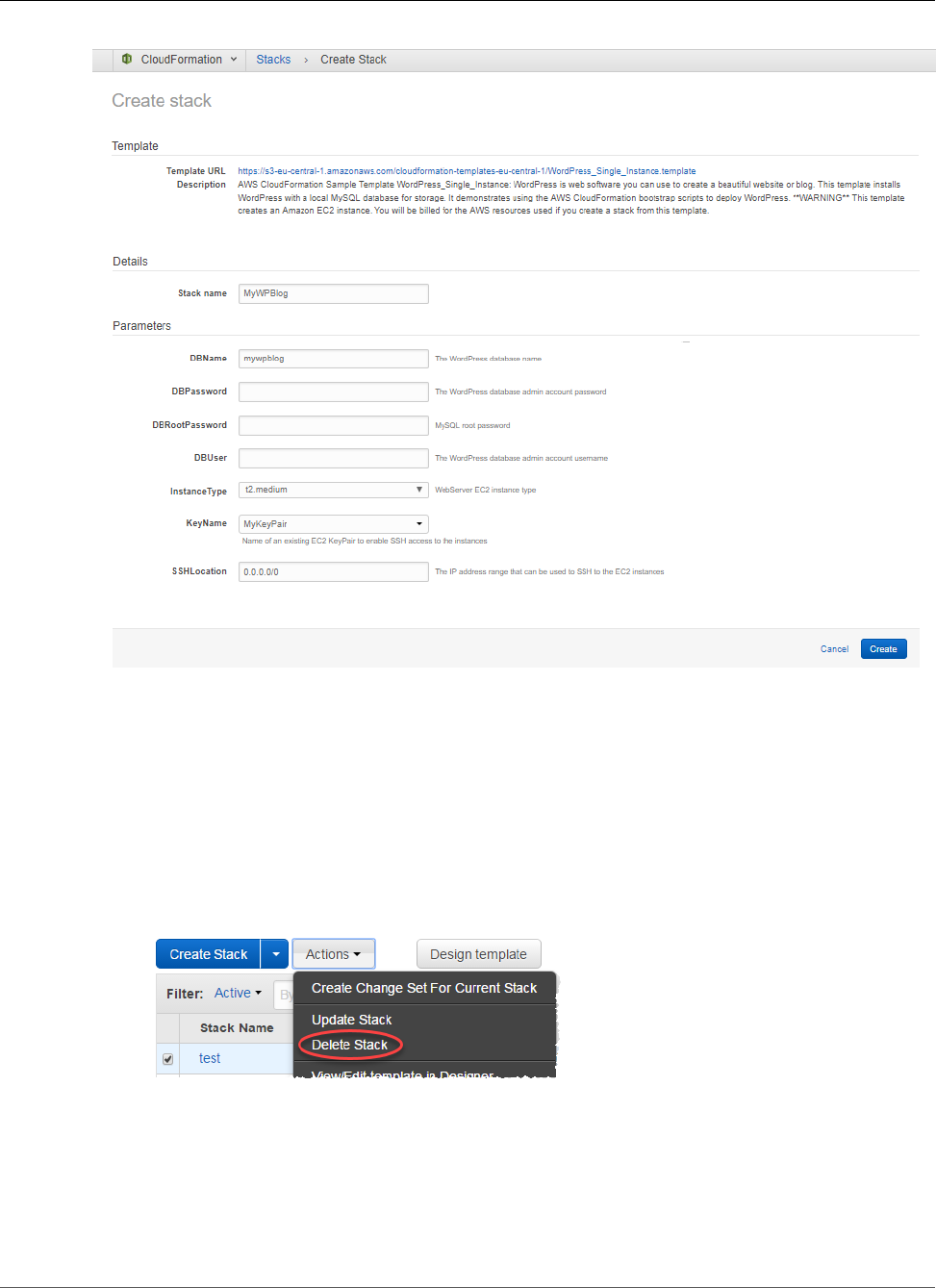
Task: Open the Active filter dropdown
Action: coord(238,993)
